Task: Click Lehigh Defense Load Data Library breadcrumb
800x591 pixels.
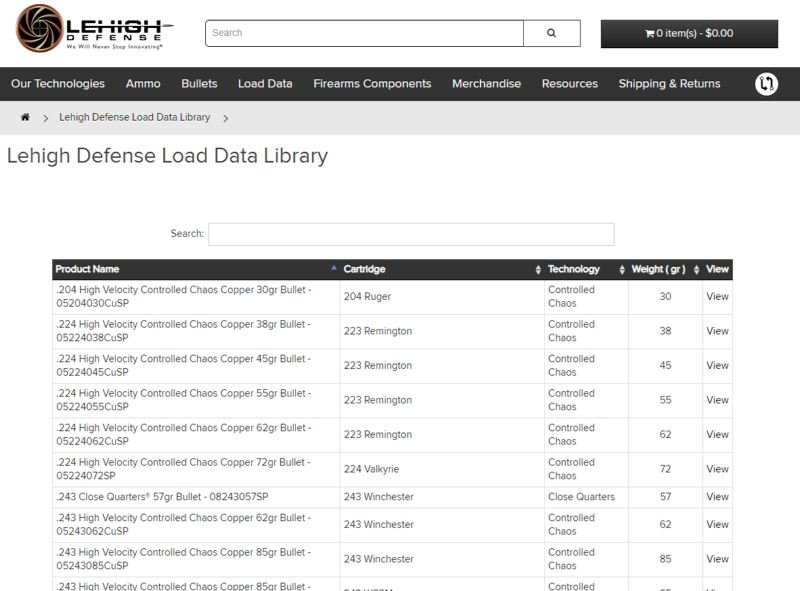Action: [135, 118]
